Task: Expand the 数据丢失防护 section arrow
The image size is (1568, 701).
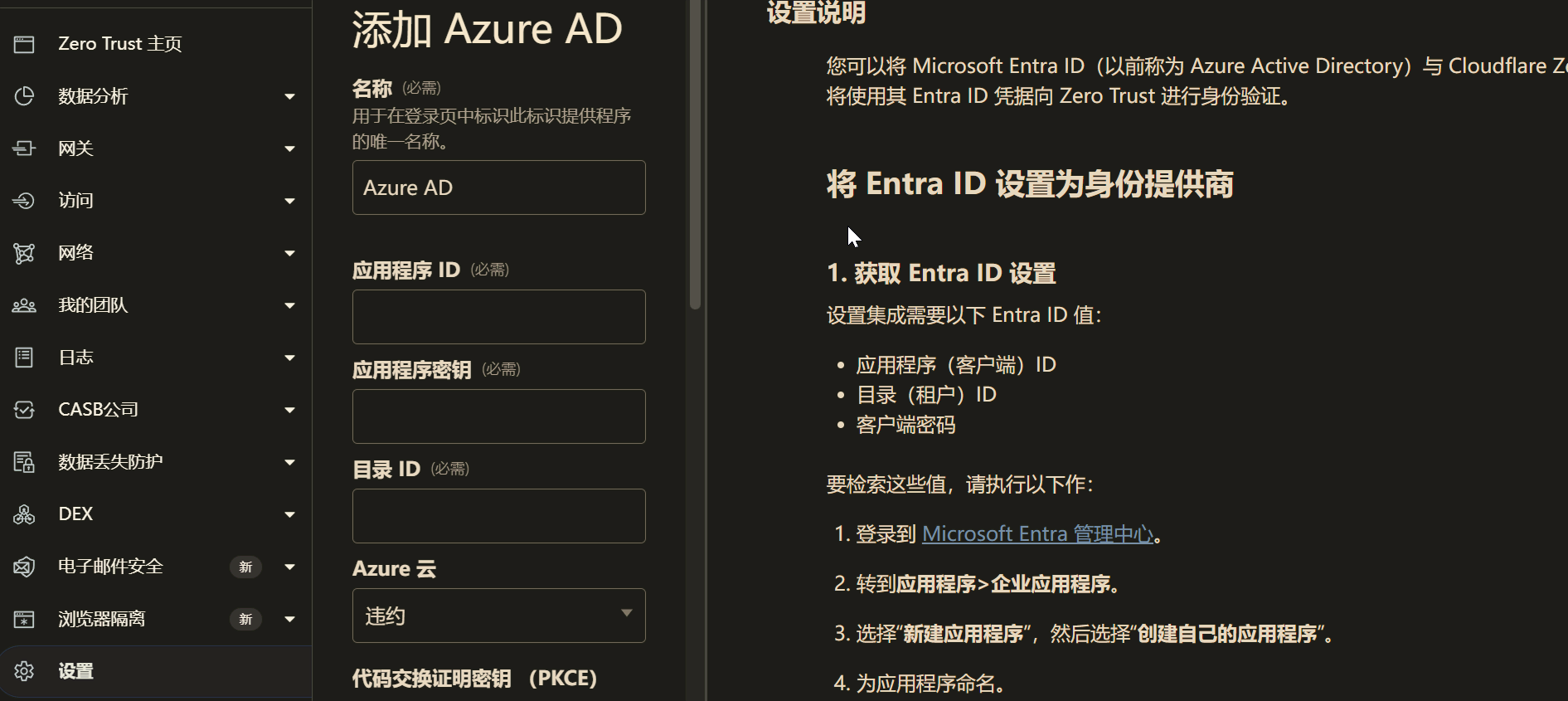Action: point(289,463)
